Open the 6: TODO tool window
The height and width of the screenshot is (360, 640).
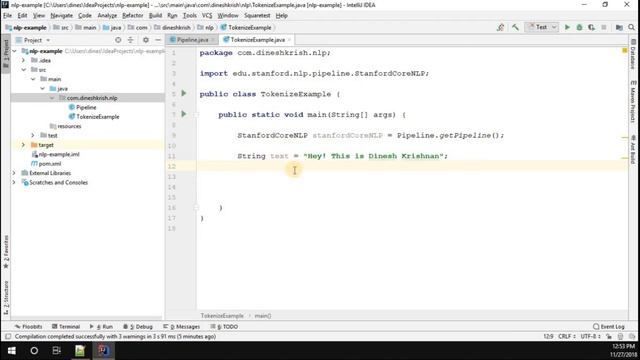tap(224, 327)
